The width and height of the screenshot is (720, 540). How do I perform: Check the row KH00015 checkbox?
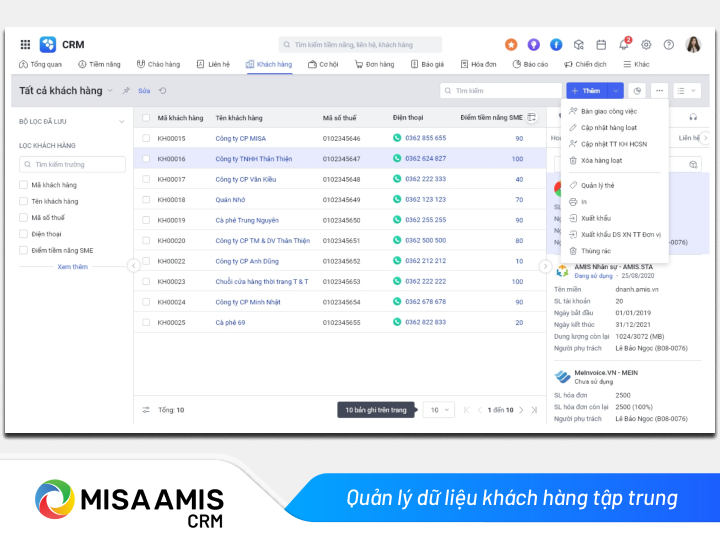pos(146,138)
